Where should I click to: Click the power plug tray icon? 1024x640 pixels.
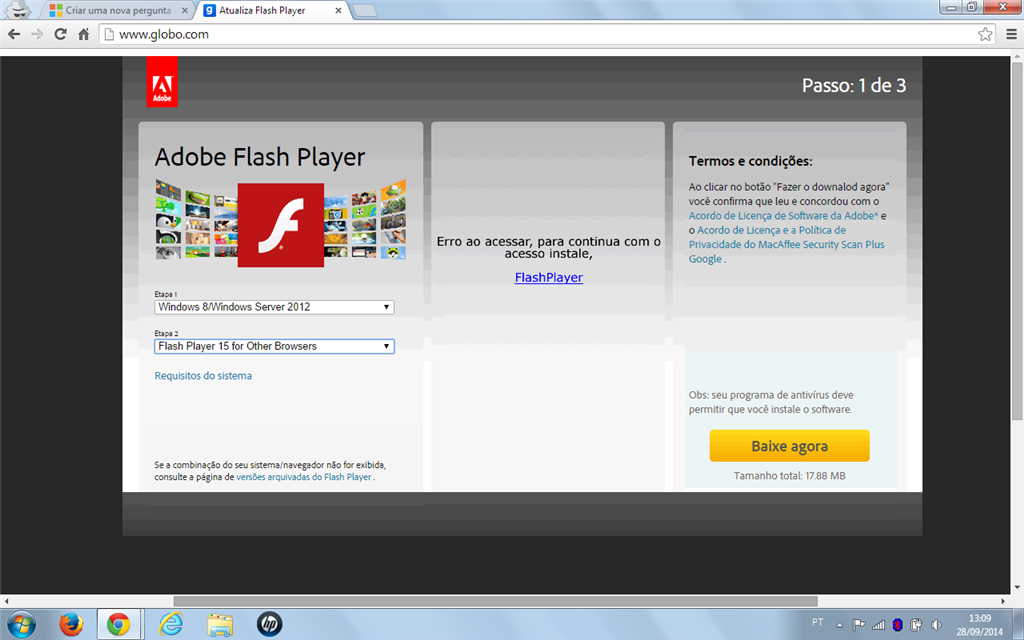click(916, 625)
